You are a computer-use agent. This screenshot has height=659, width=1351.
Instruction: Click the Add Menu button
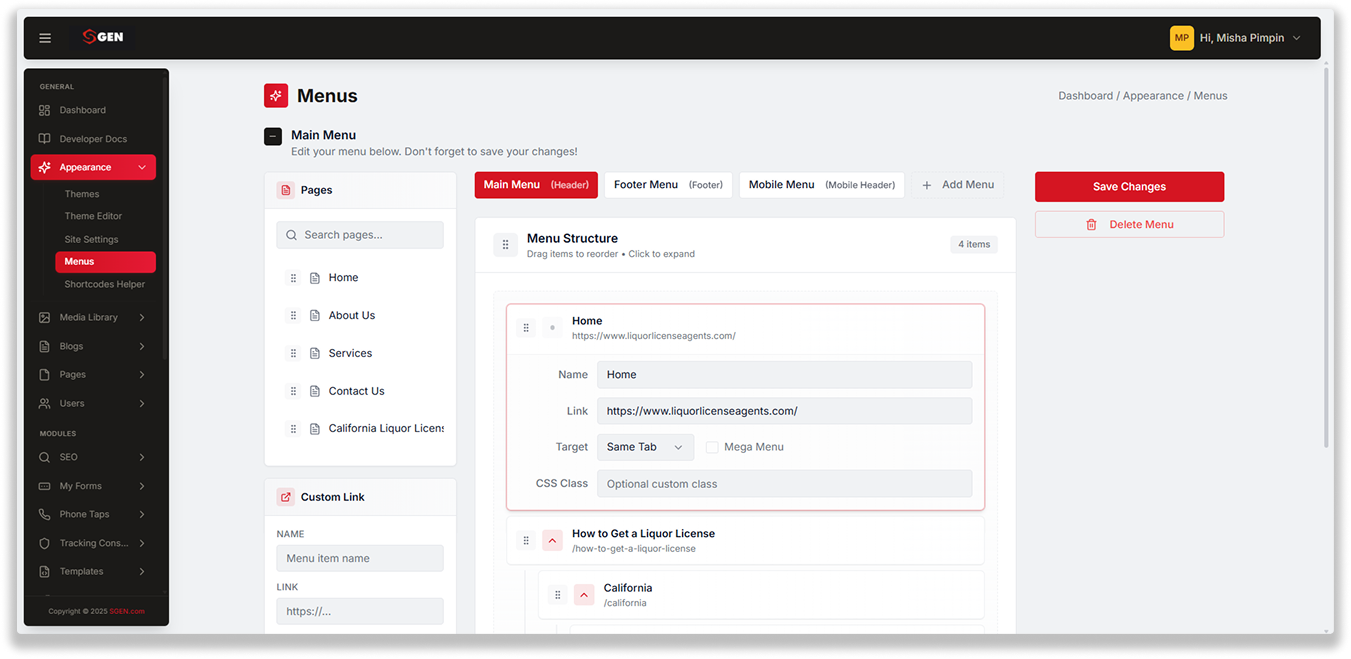[x=958, y=185]
